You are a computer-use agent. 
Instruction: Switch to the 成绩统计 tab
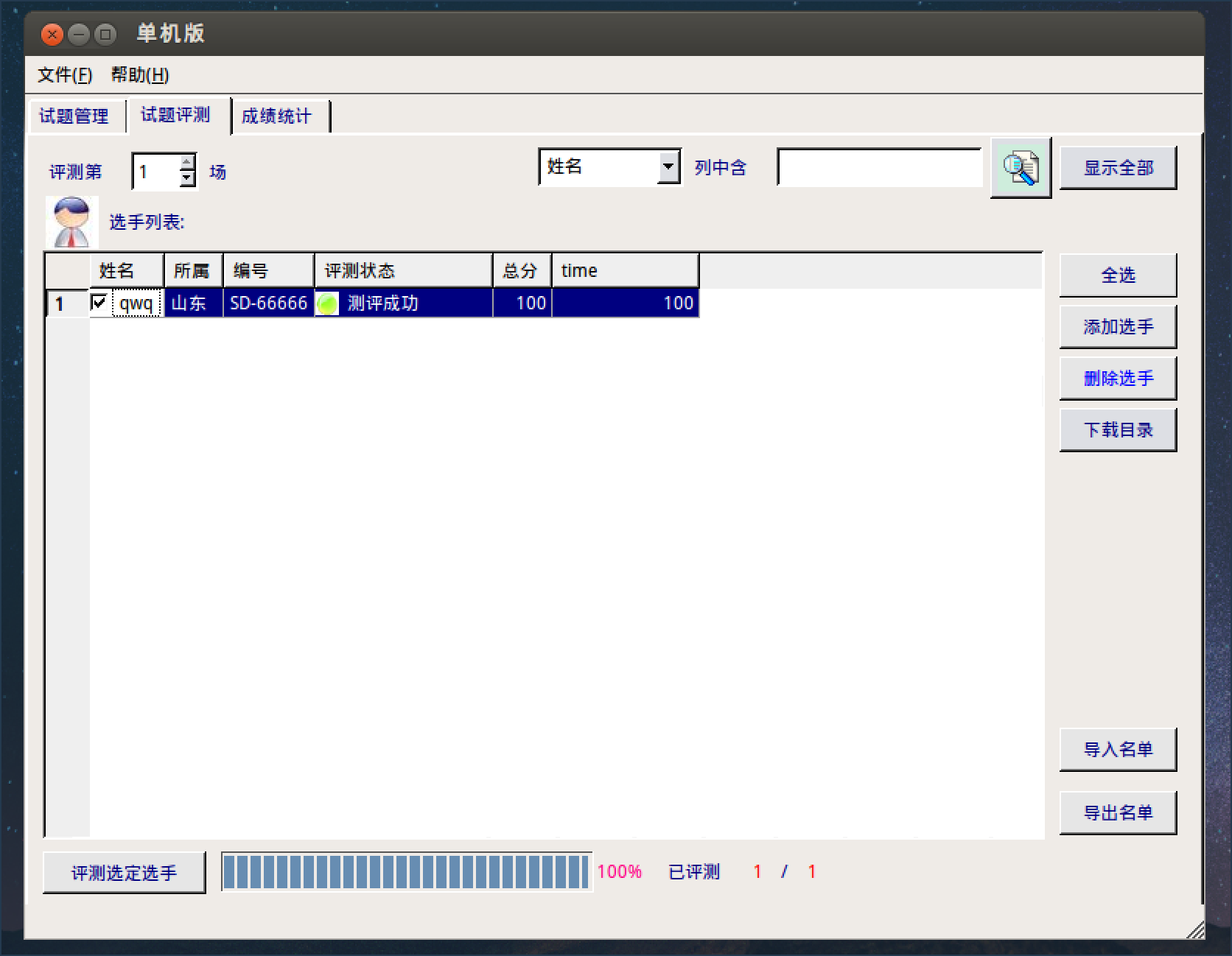[277, 116]
